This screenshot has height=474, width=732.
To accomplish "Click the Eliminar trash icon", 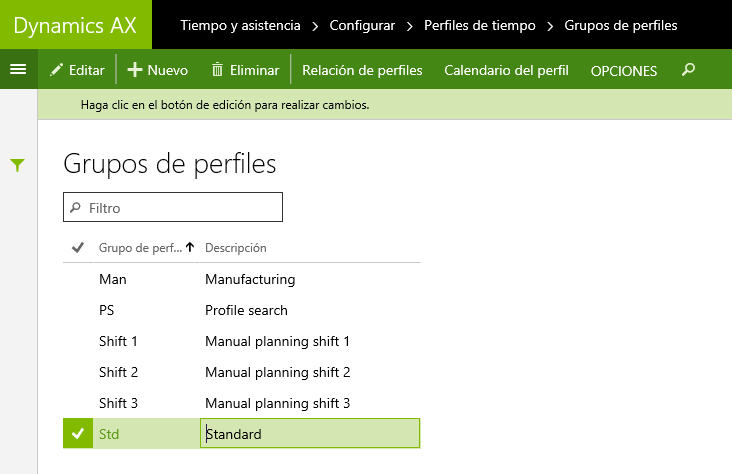I will click(217, 70).
